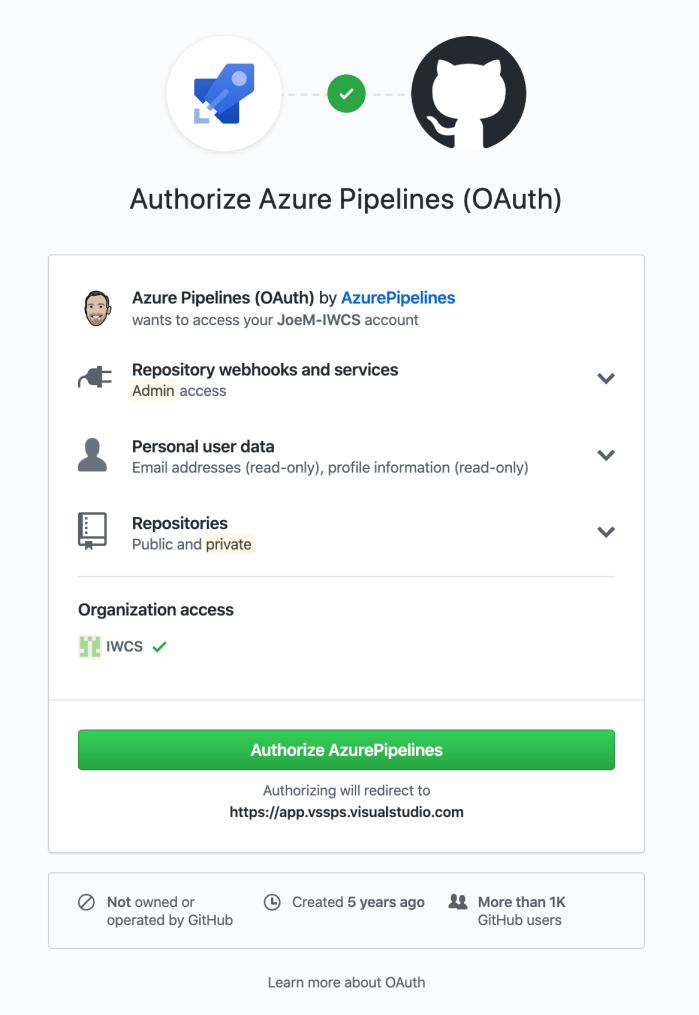The height and width of the screenshot is (1015, 699).
Task: Click the green IWCS access checkmark
Action: (159, 647)
